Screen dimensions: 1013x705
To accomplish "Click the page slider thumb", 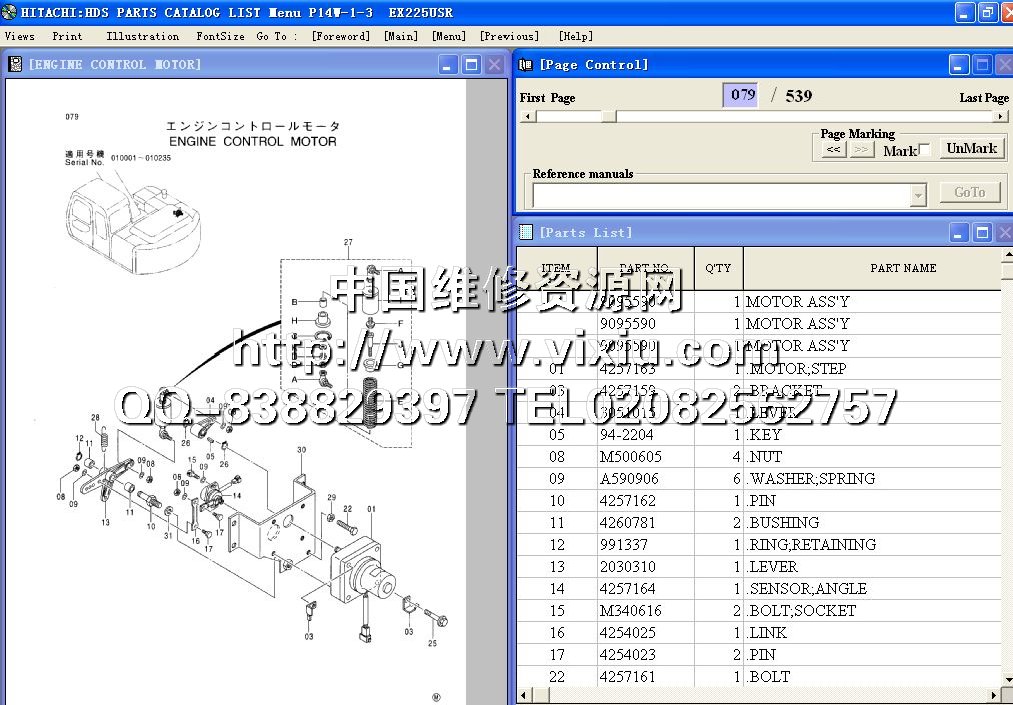I will (608, 116).
